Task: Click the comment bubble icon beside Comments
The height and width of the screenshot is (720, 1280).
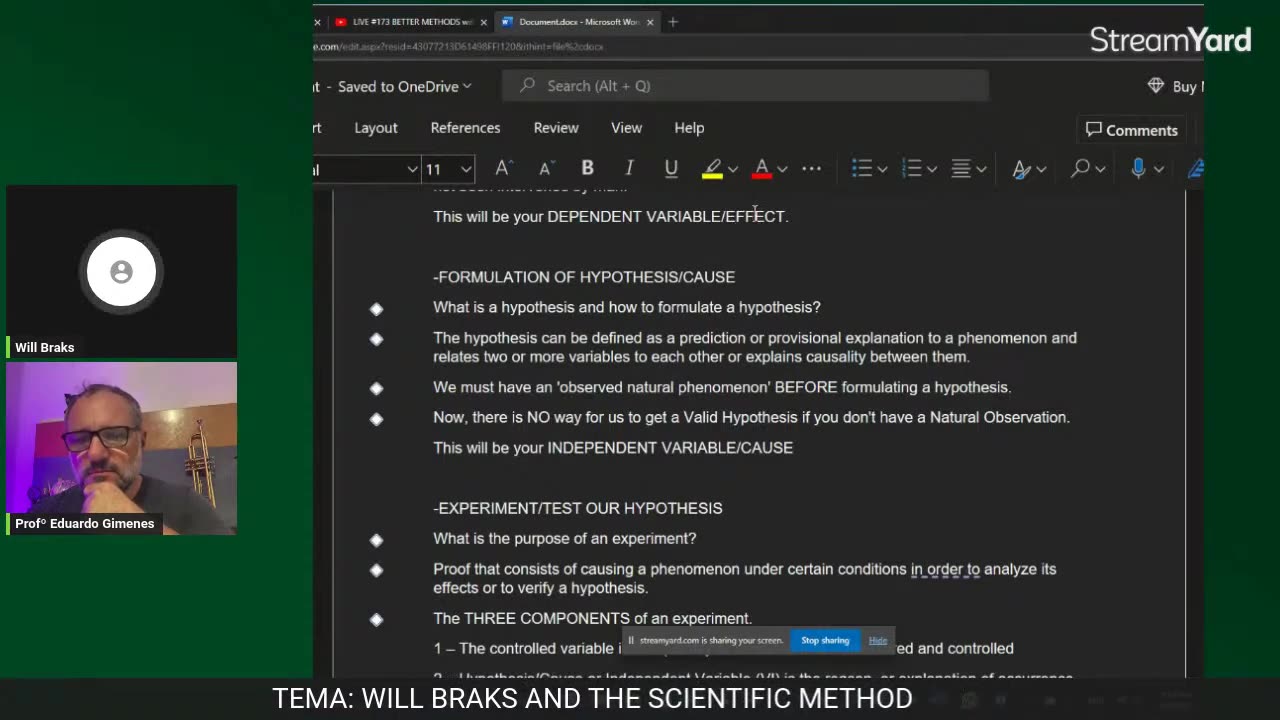Action: pyautogui.click(x=1093, y=130)
